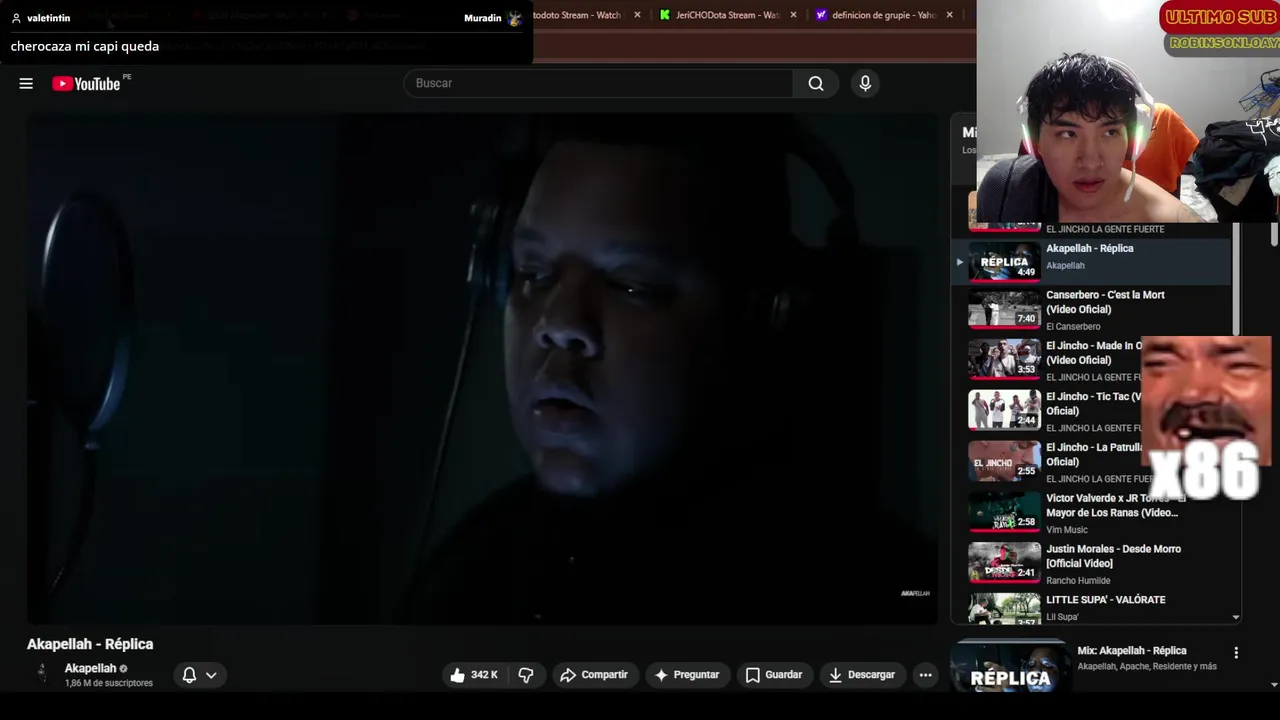Image resolution: width=1280 pixels, height=720 pixels.
Task: Click the Kick favicon on JeriCHODota tab
Action: pos(664,15)
